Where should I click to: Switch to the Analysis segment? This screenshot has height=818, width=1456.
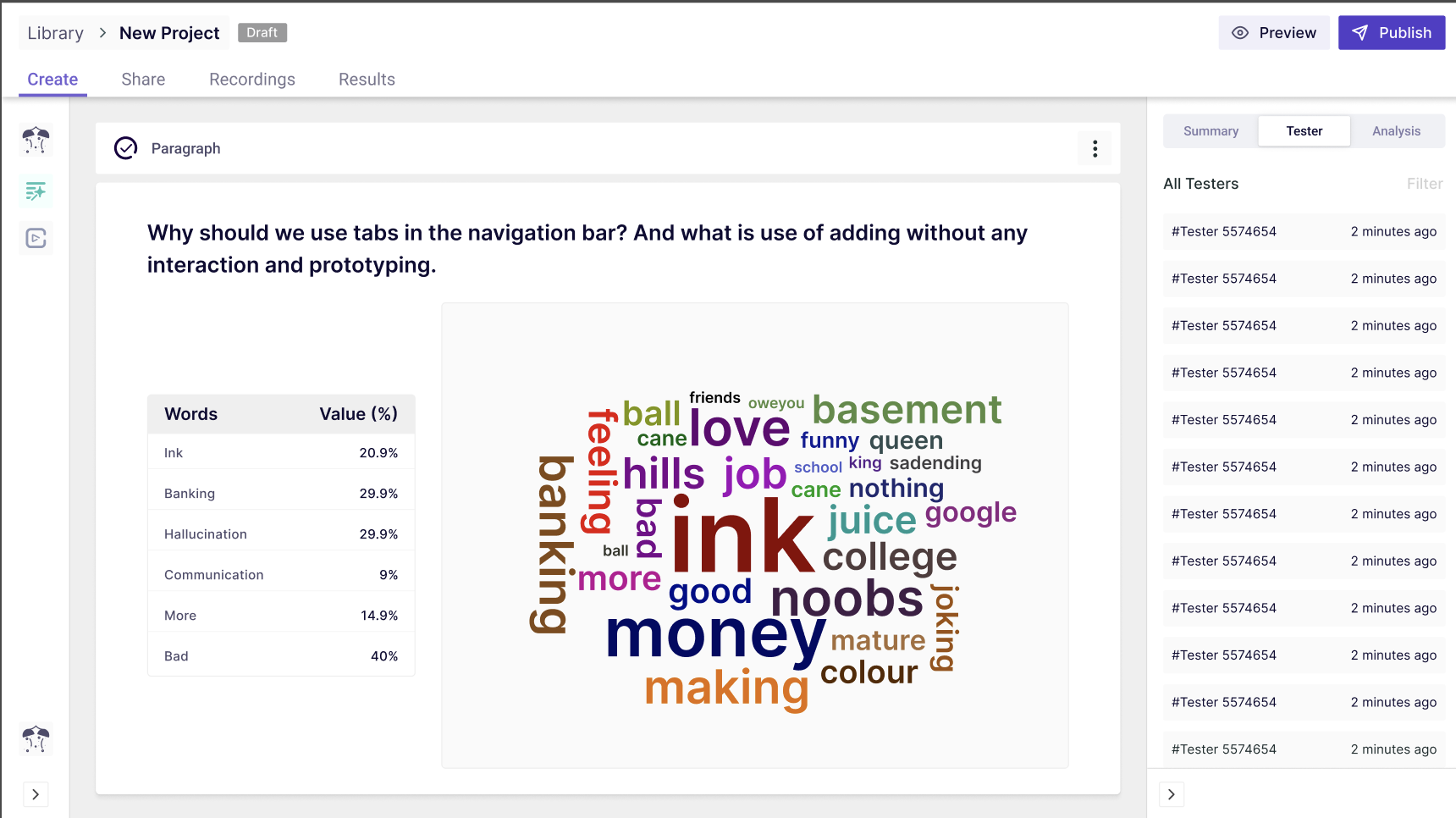pyautogui.click(x=1396, y=131)
